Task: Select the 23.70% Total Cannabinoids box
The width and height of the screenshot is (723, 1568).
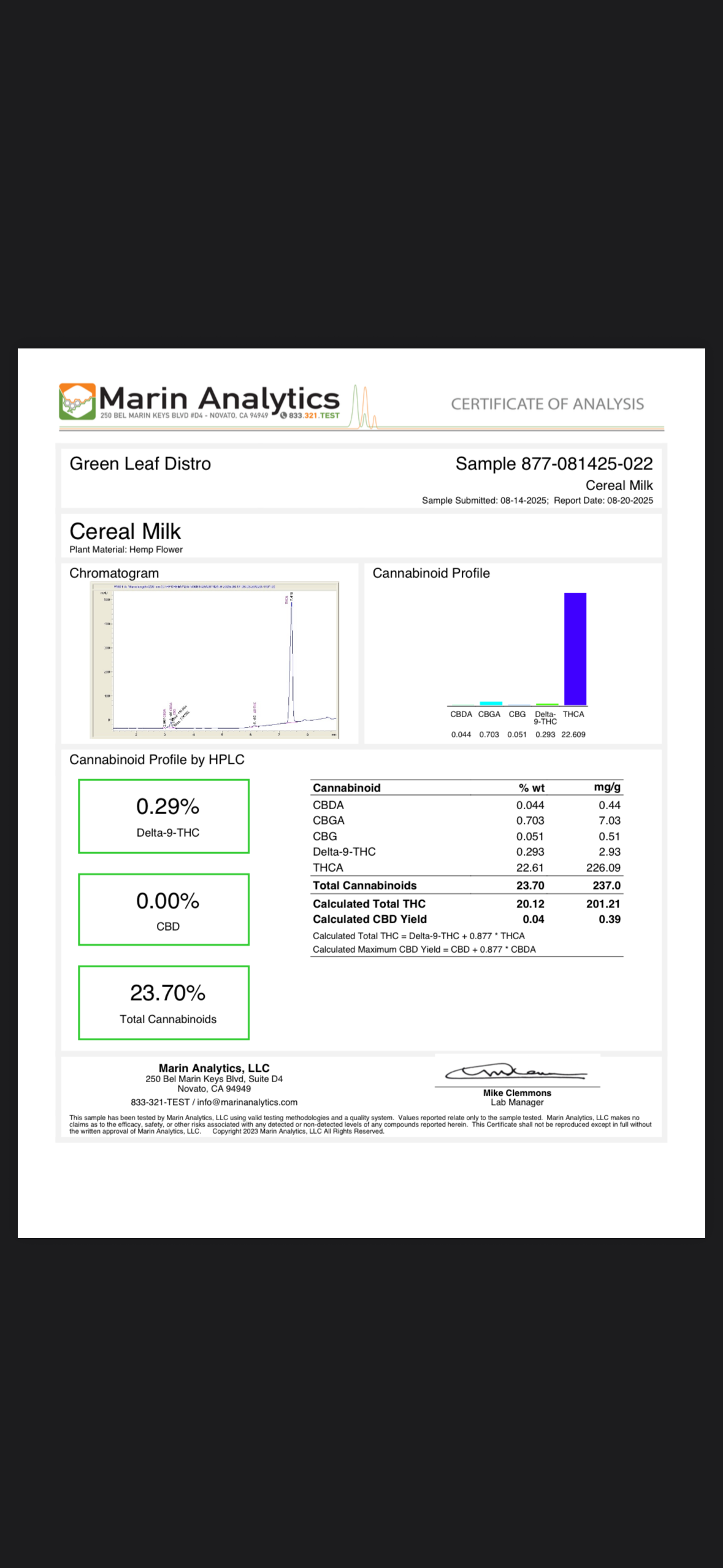Action: pos(164,1002)
